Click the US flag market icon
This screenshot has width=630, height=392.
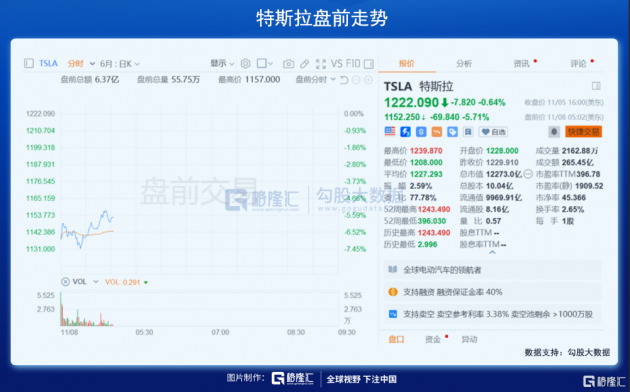coord(390,131)
